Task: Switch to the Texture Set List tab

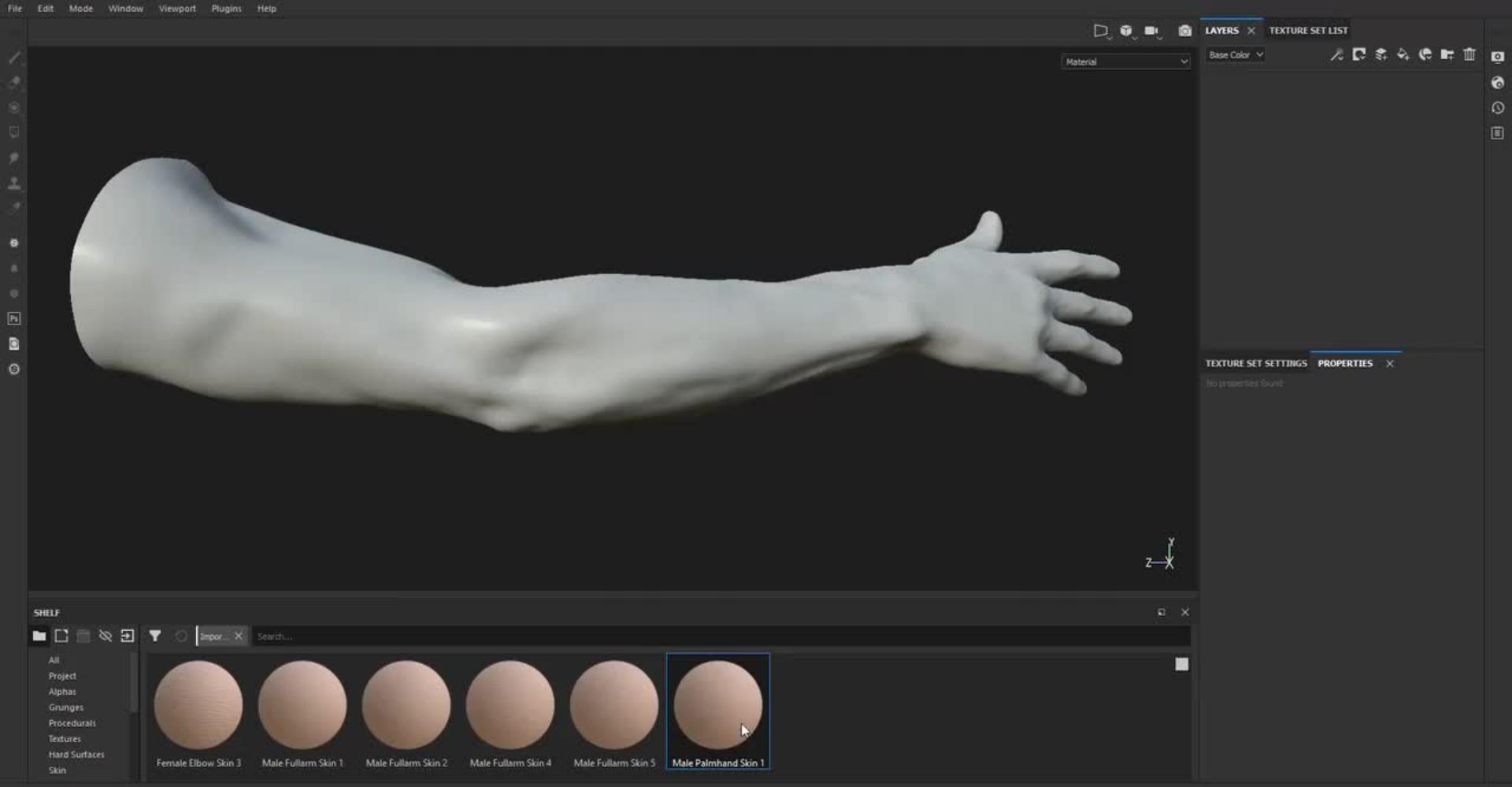Action: 1308,31
